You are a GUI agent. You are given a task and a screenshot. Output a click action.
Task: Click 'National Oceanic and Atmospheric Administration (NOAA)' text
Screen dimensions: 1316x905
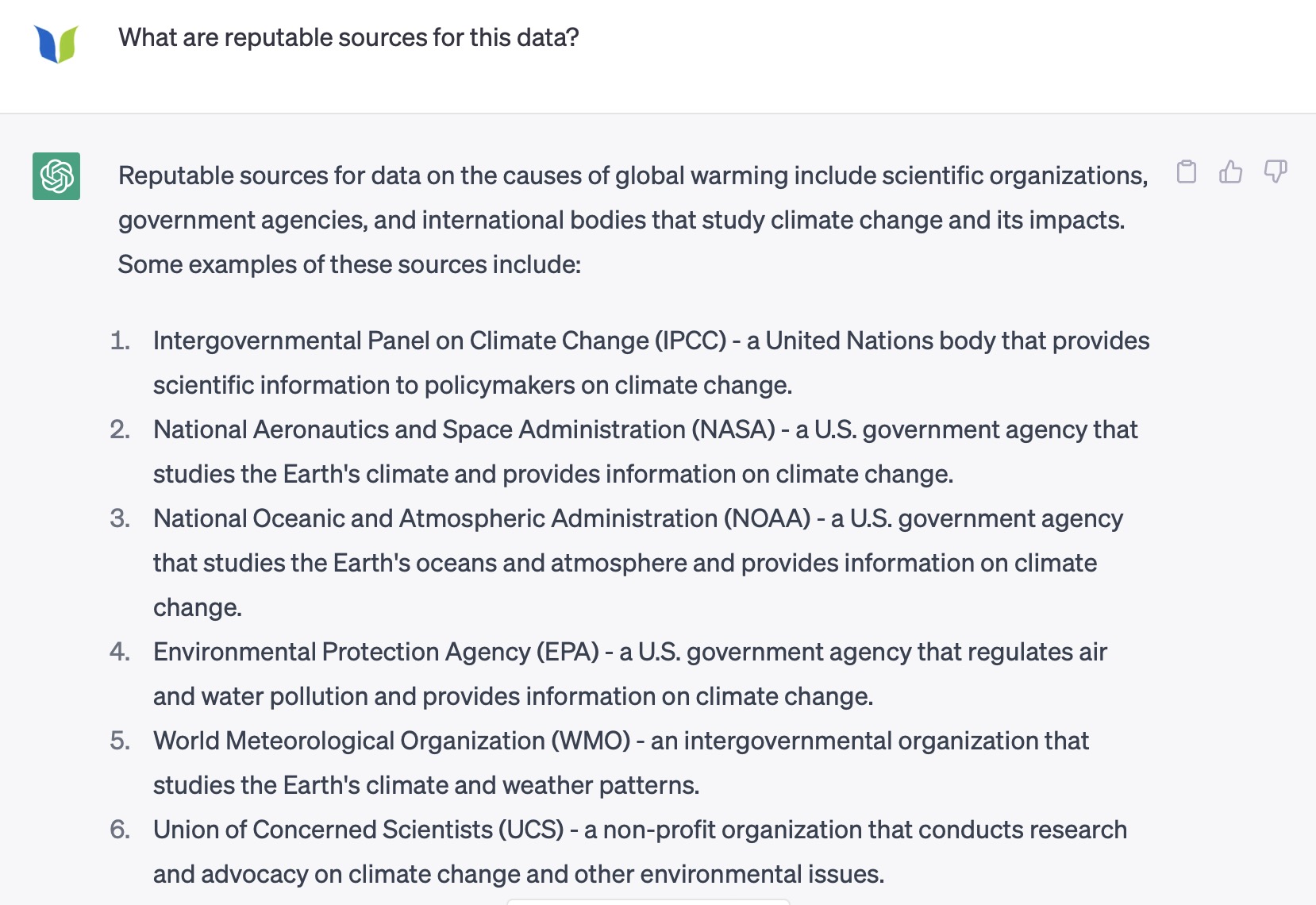pyautogui.click(x=482, y=518)
